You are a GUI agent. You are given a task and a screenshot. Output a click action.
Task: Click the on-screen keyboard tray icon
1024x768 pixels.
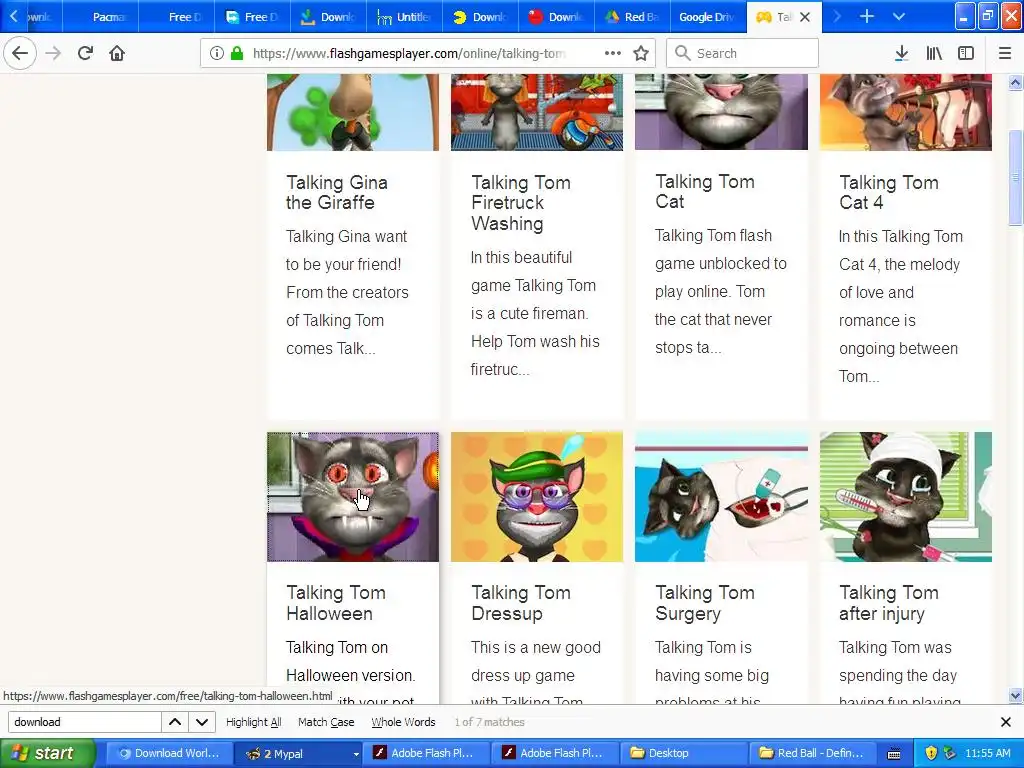(x=894, y=754)
